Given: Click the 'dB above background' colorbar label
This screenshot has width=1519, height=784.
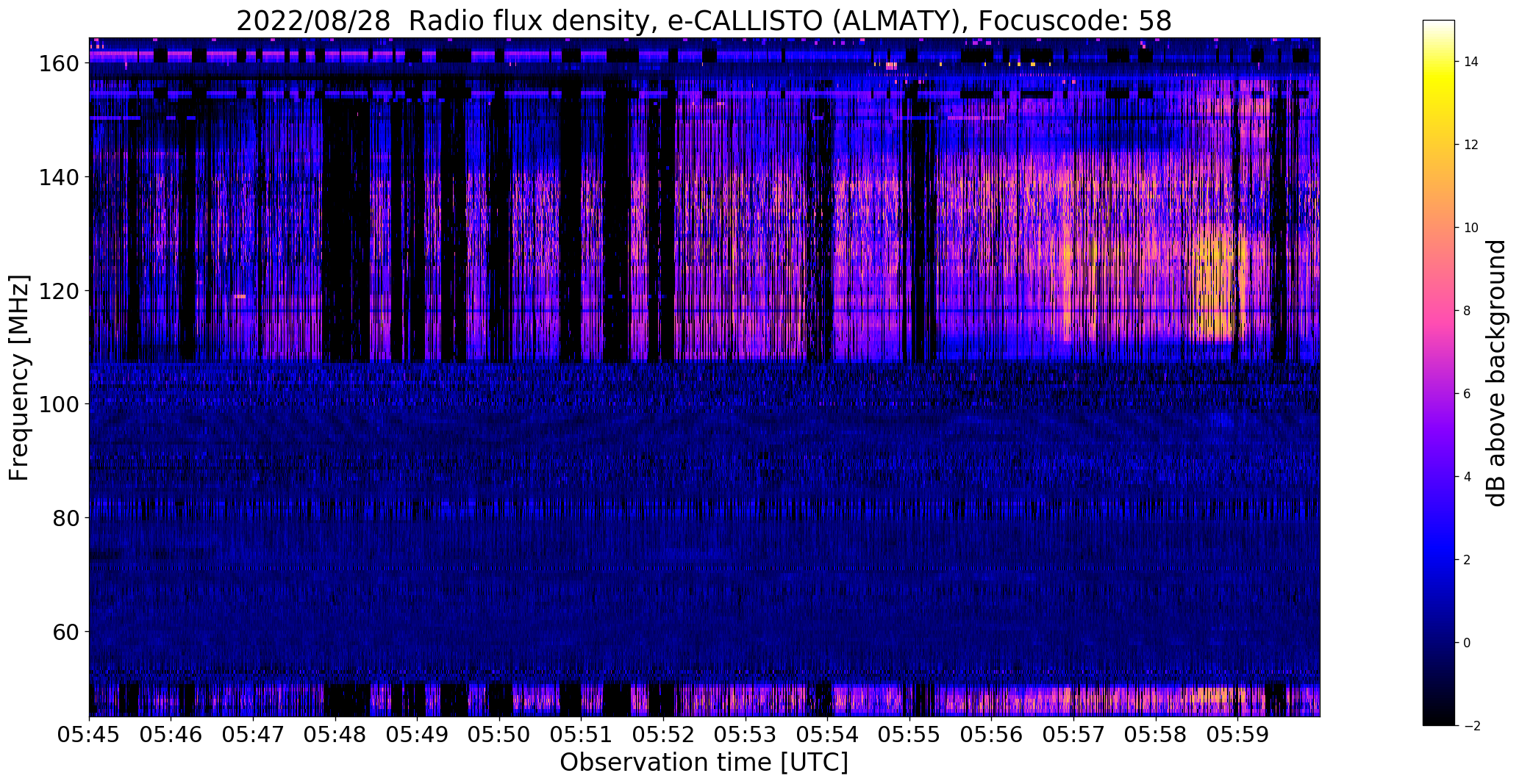Looking at the screenshot, I should click(1495, 373).
